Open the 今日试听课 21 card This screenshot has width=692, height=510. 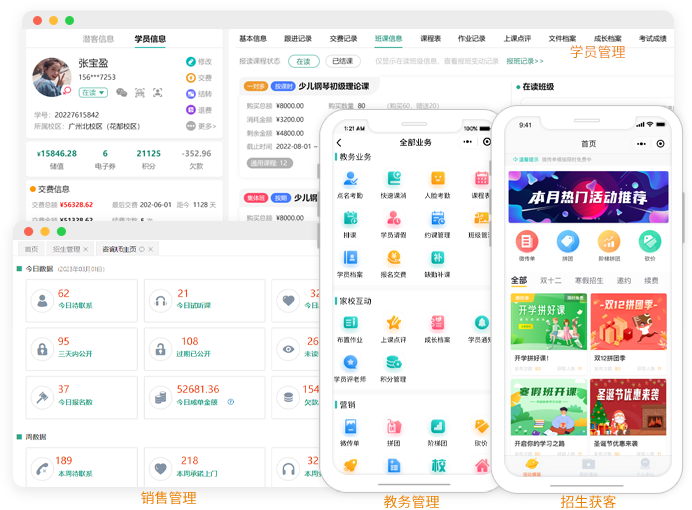(x=204, y=300)
